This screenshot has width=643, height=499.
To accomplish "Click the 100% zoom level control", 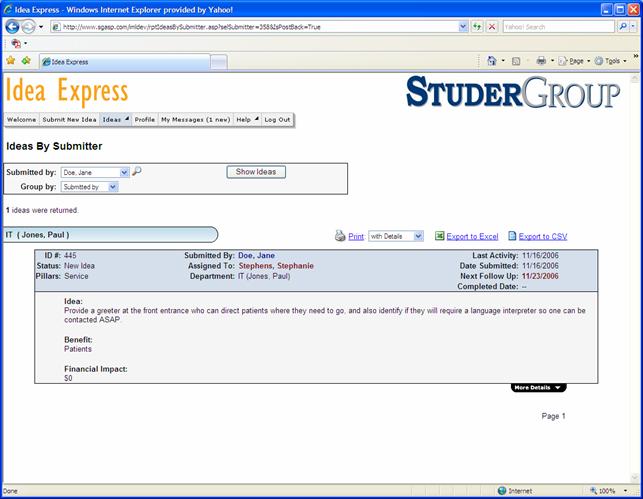I will point(609,491).
